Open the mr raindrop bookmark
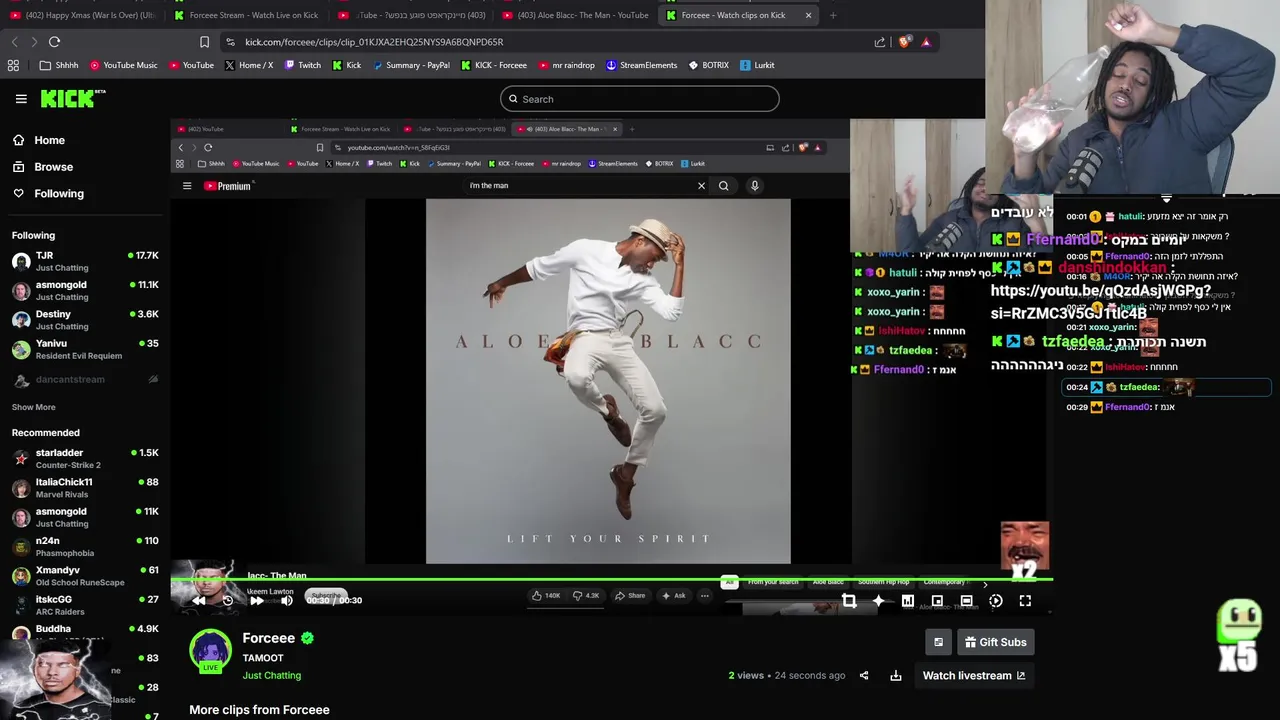Image resolution: width=1280 pixels, height=720 pixels. click(566, 65)
